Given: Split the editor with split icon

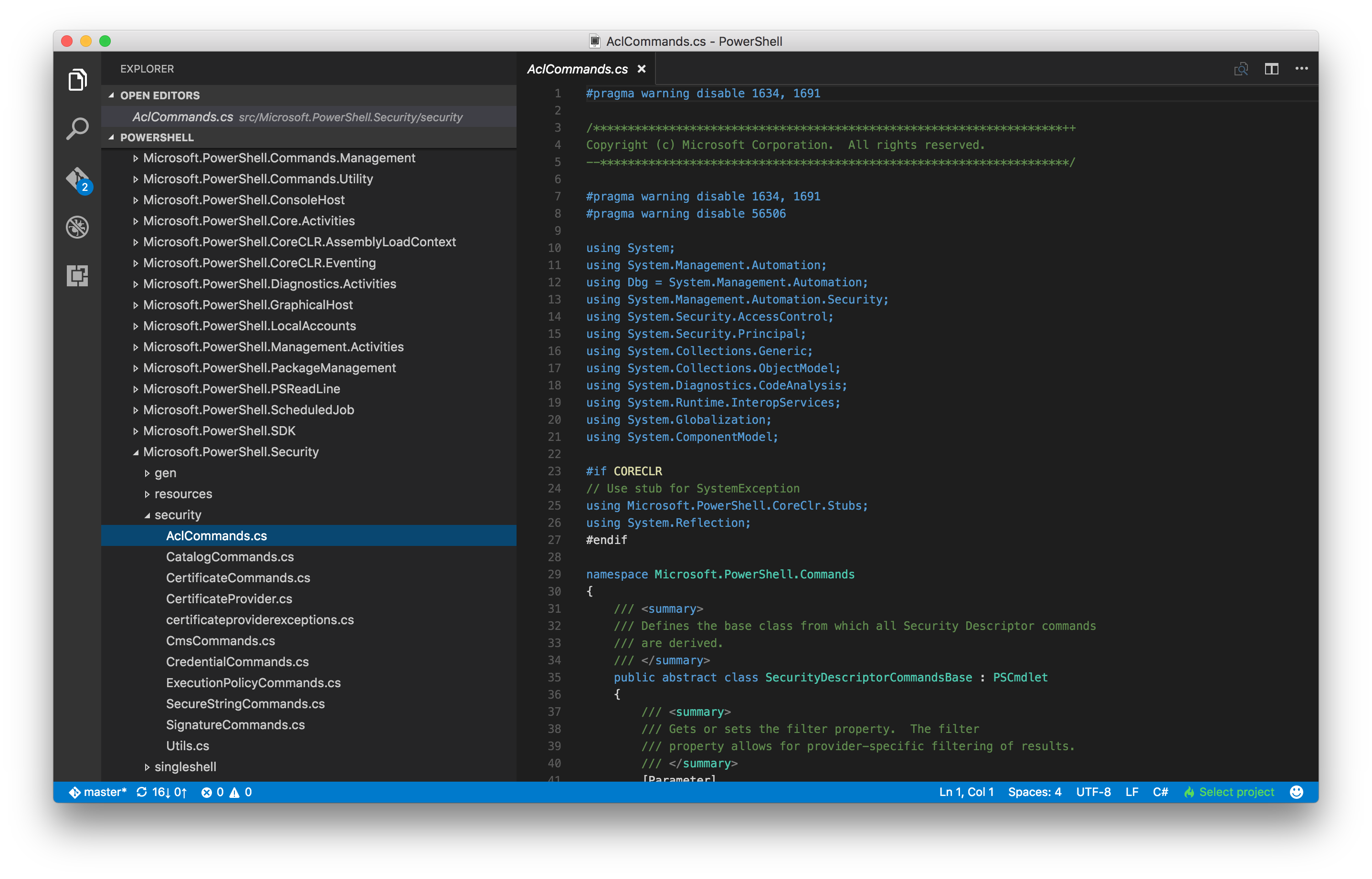Looking at the screenshot, I should tap(1271, 69).
